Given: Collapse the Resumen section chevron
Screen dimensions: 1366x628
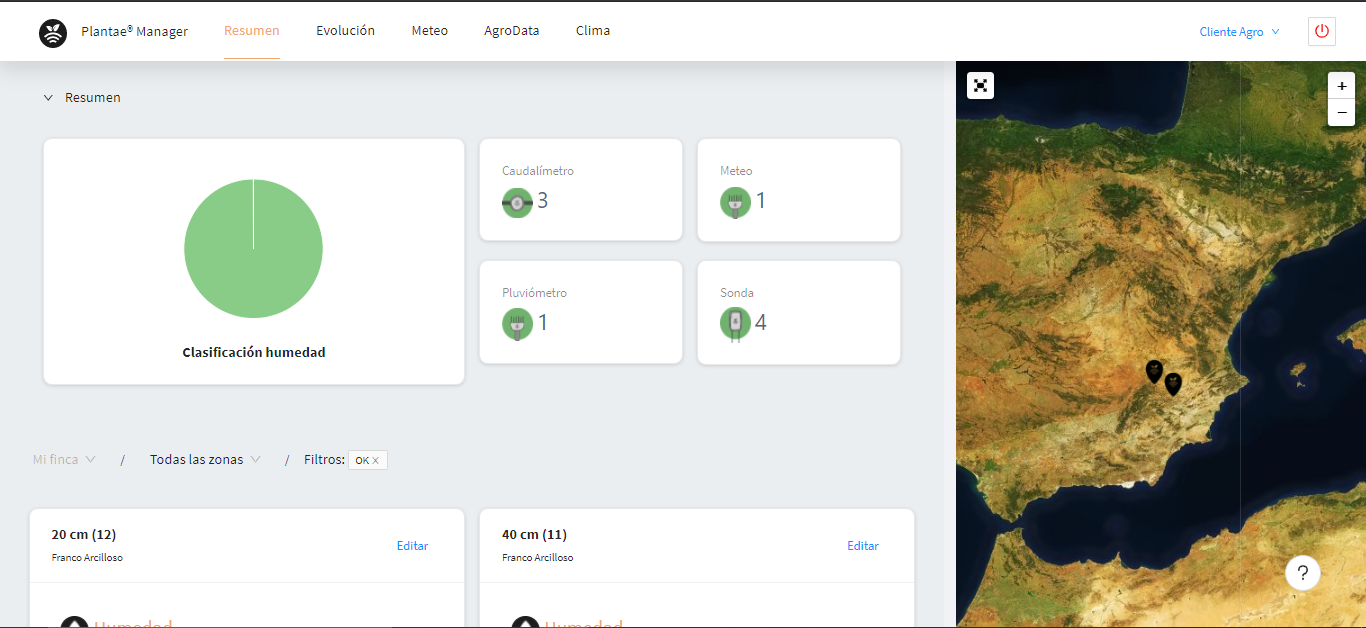Looking at the screenshot, I should [x=48, y=98].
